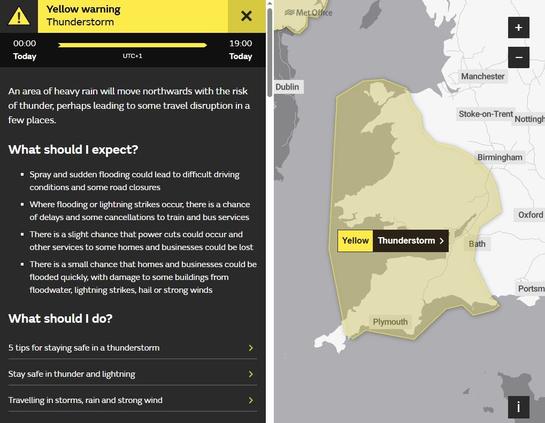Open the map info button
Viewport: 545px width, 423px height.
[519, 407]
